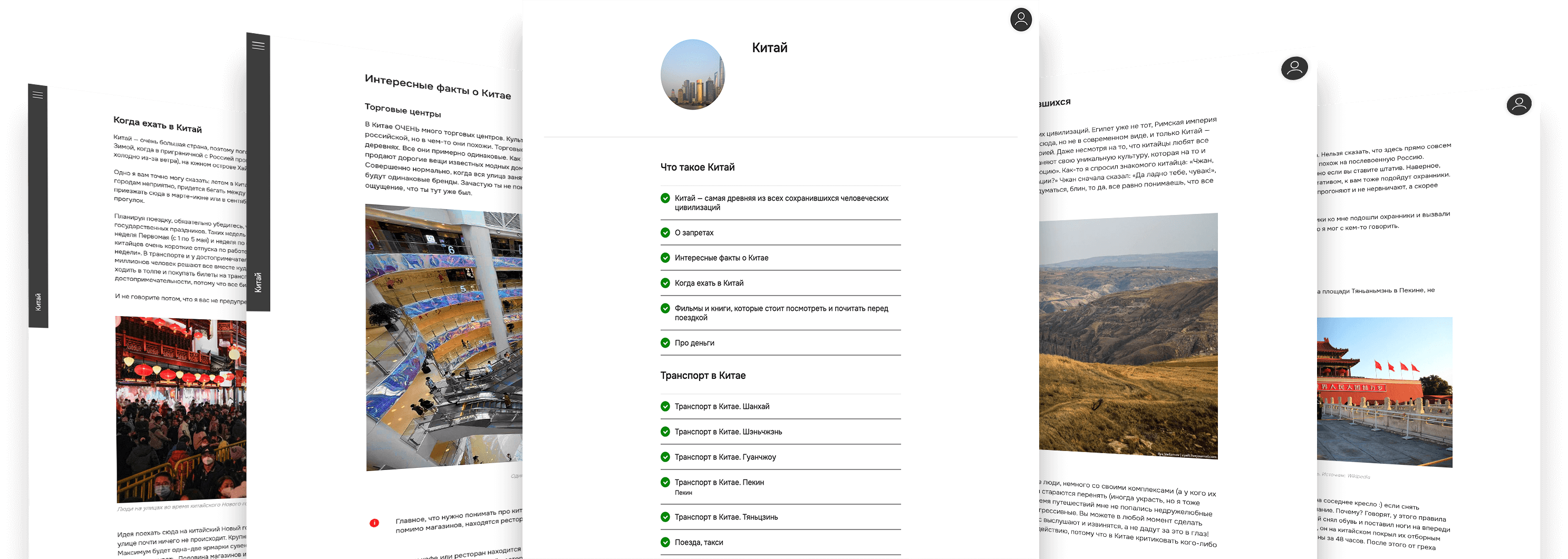The image size is (1568, 559).
Task: Click the red alert icon beside 'Главное, что нужно понимать'
Action: tap(374, 523)
